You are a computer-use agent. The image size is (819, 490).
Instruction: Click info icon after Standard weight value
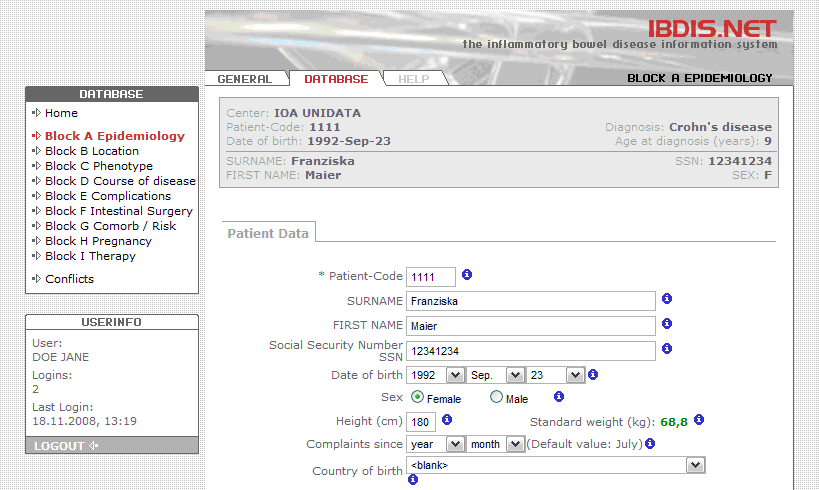[x=699, y=419]
